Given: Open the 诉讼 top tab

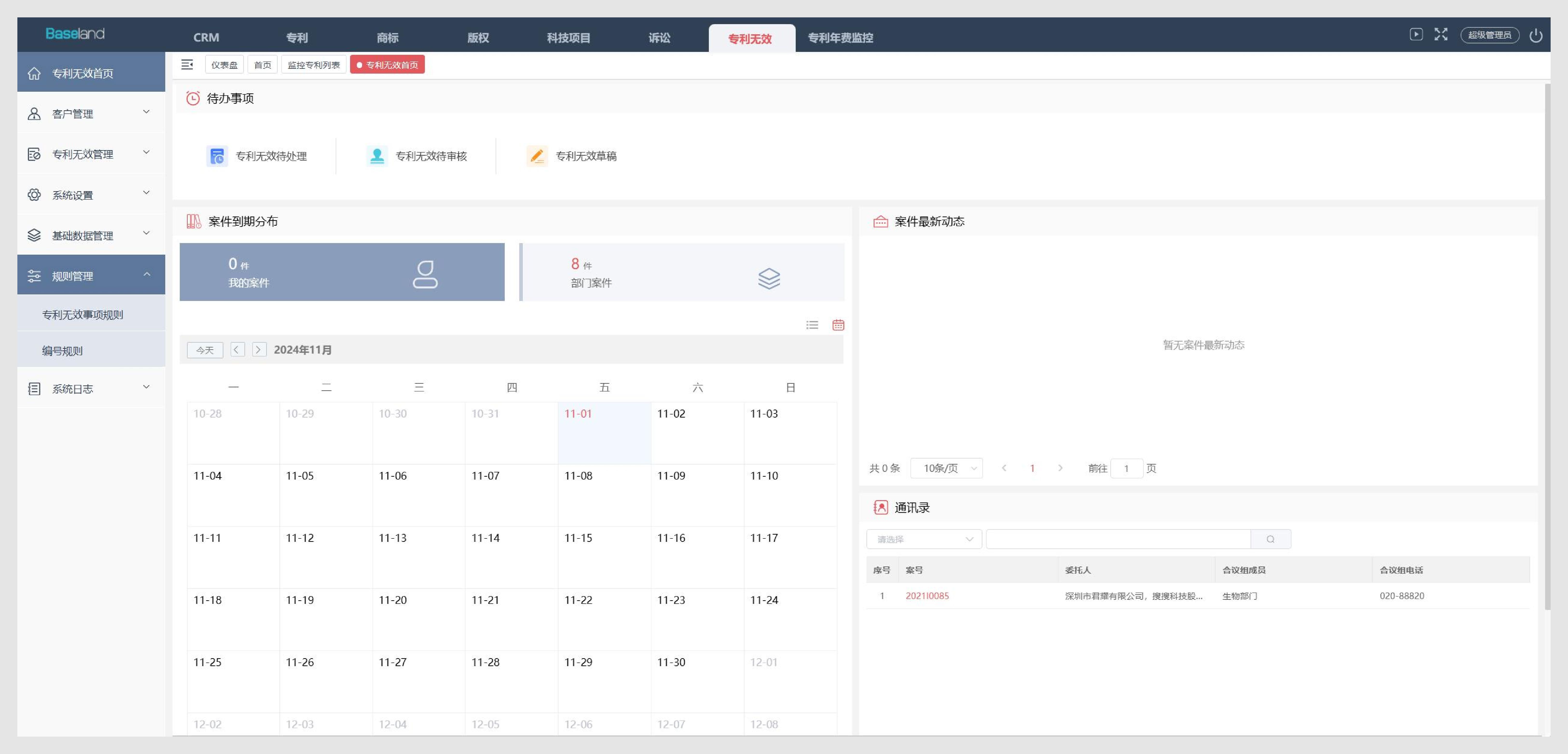Looking at the screenshot, I should coord(659,38).
